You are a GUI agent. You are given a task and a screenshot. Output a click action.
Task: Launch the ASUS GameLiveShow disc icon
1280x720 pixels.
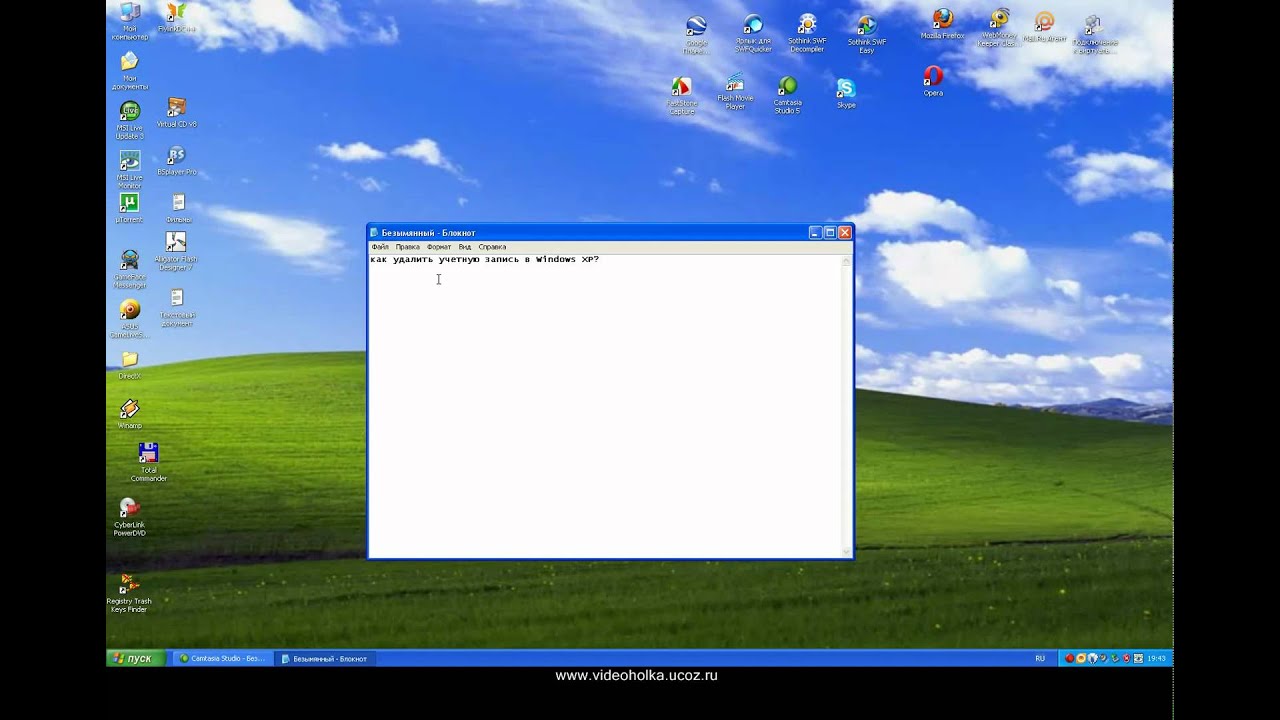[130, 319]
